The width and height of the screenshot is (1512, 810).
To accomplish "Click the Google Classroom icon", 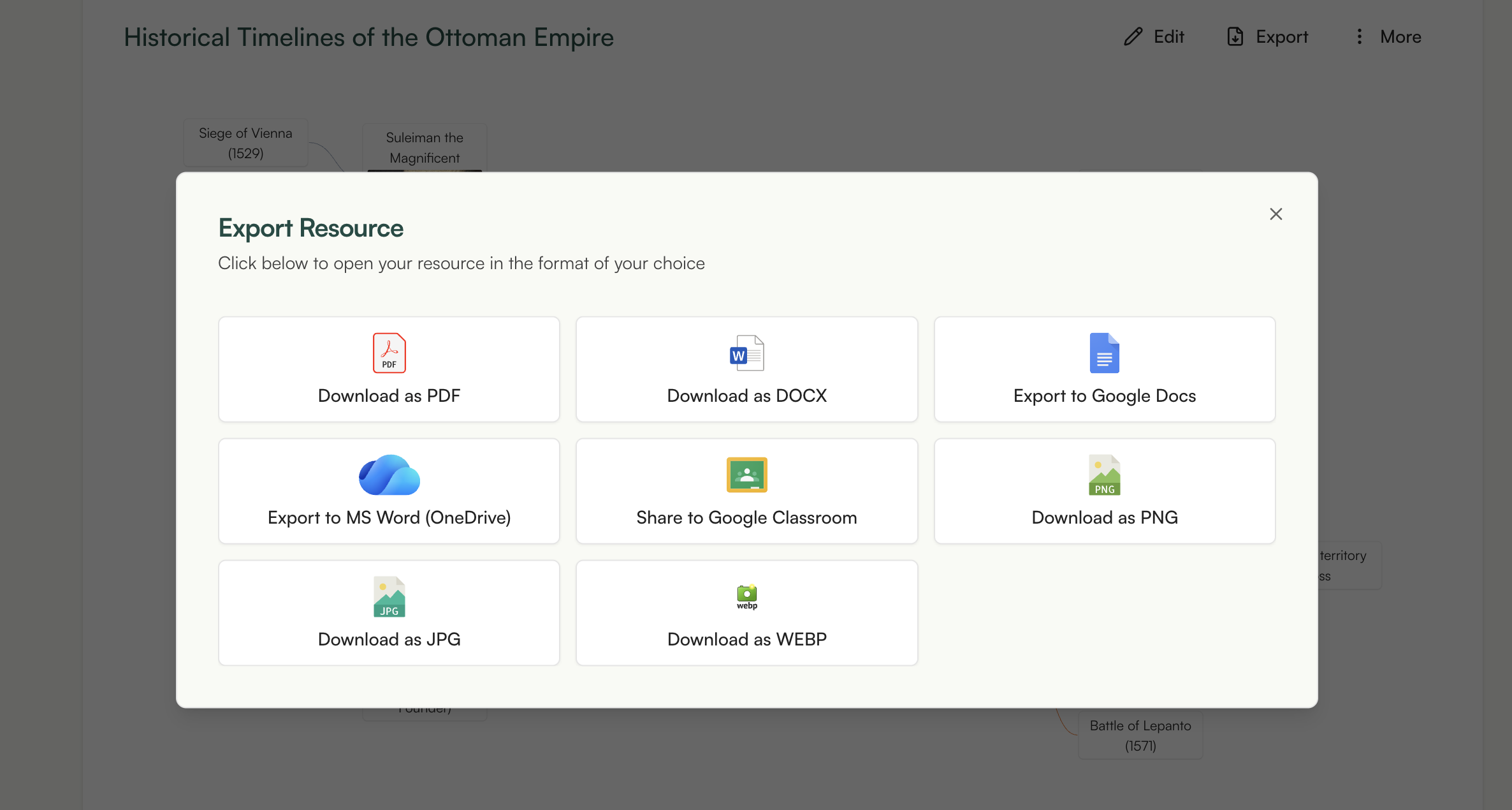I will coord(746,475).
